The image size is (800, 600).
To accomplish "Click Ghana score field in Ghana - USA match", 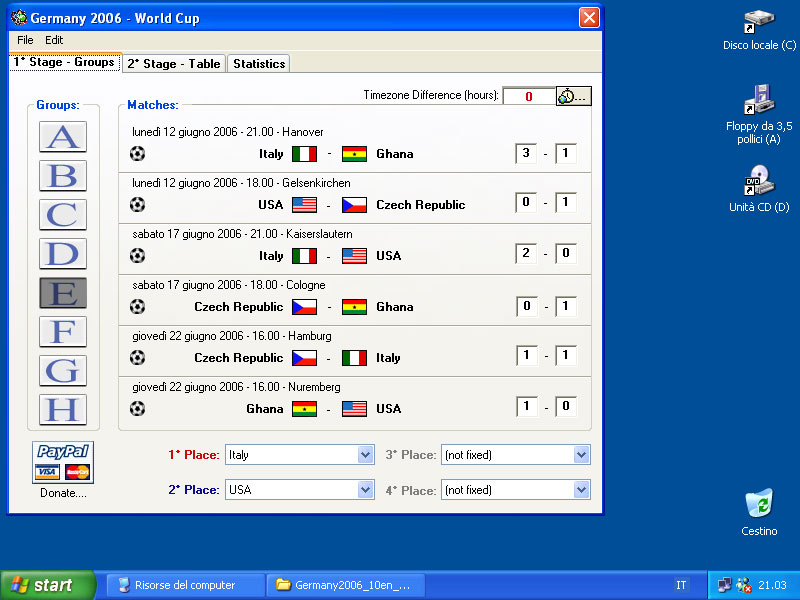I will coord(527,407).
